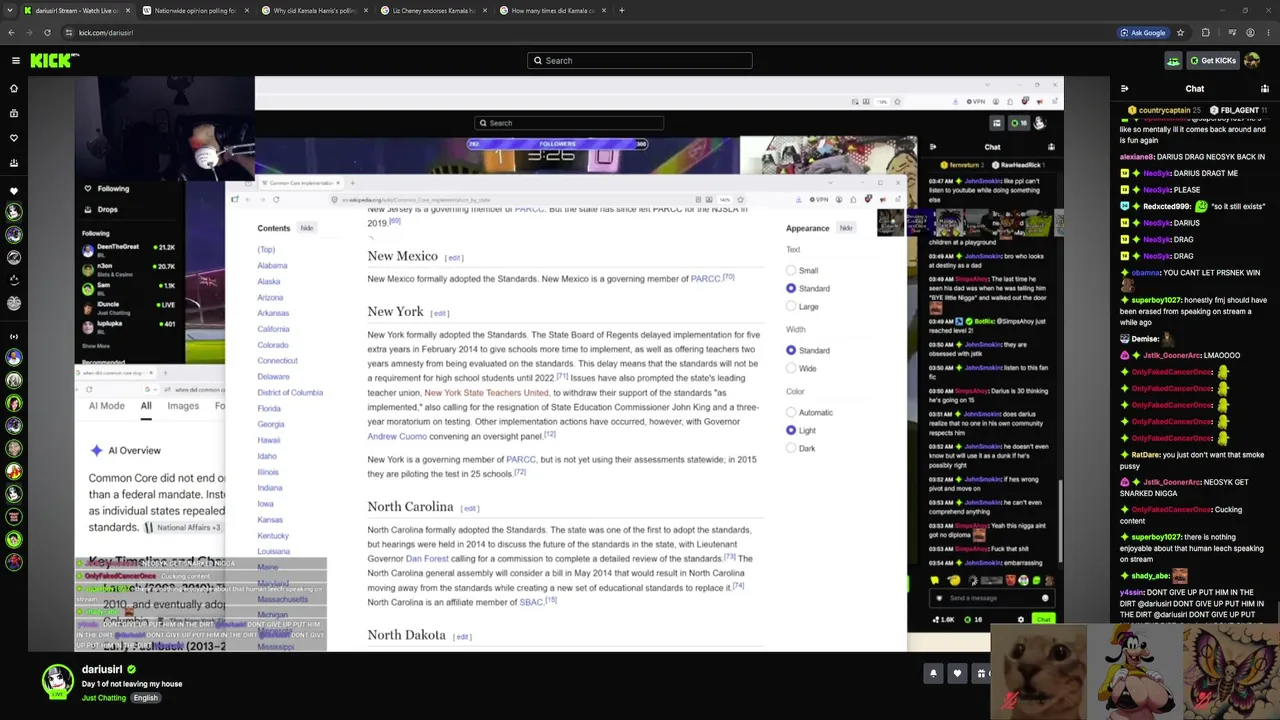The height and width of the screenshot is (720, 1280).
Task: Open the browser extensions puzzle icon
Action: (x=1205, y=33)
